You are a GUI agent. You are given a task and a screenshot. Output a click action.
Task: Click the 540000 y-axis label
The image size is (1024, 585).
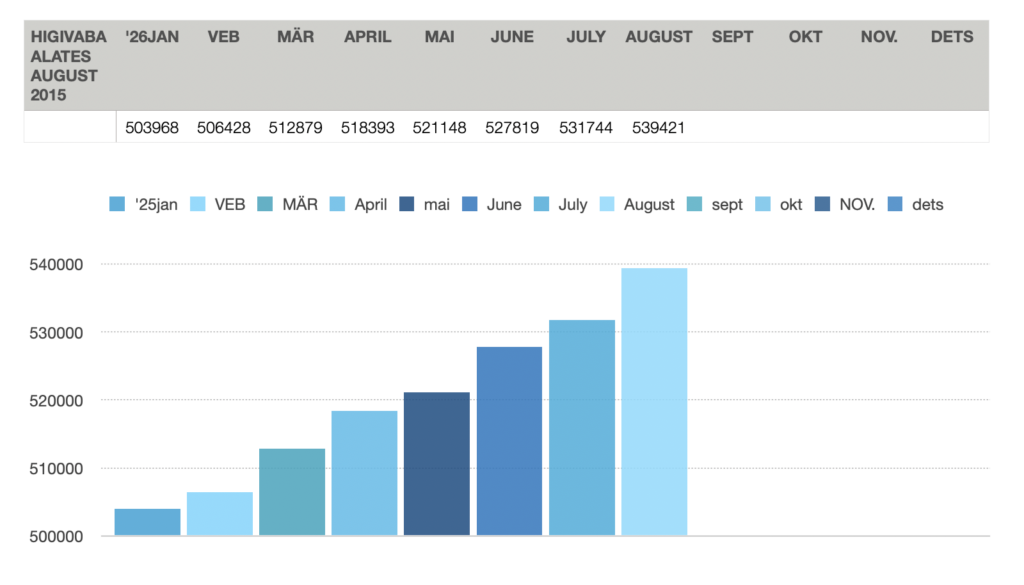(x=56, y=264)
